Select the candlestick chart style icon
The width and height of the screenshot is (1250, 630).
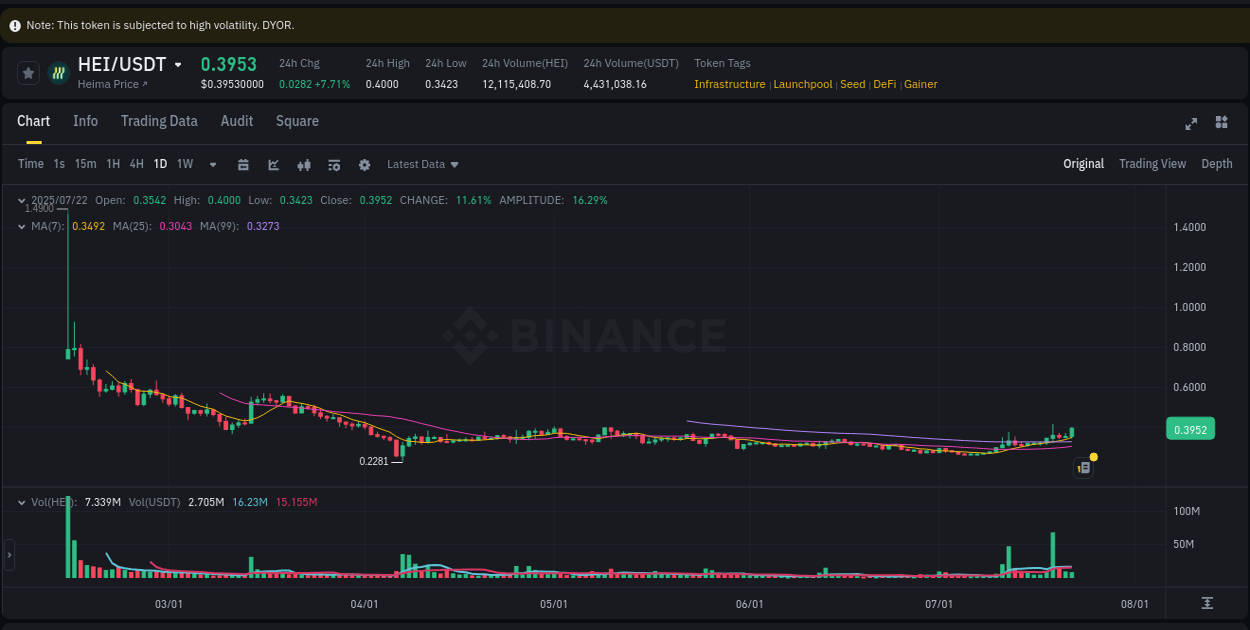tap(304, 163)
